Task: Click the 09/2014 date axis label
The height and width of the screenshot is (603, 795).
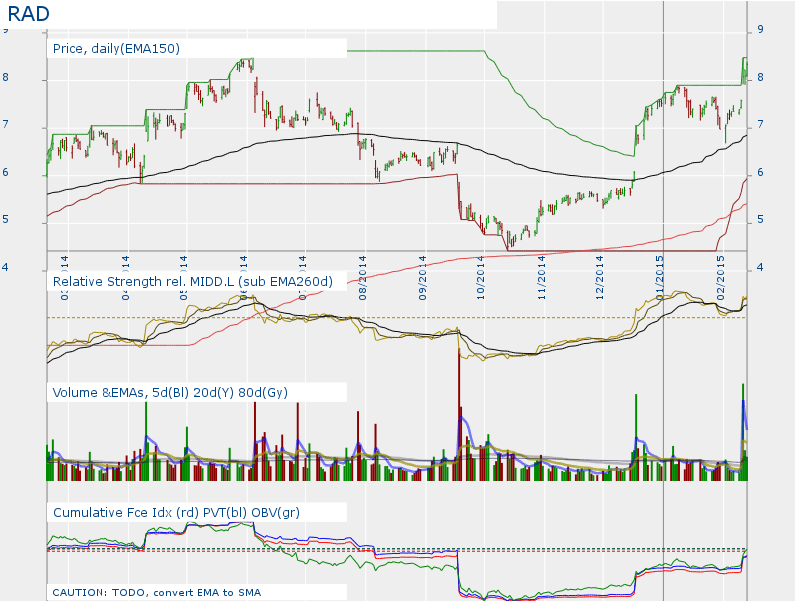Action: (422, 278)
